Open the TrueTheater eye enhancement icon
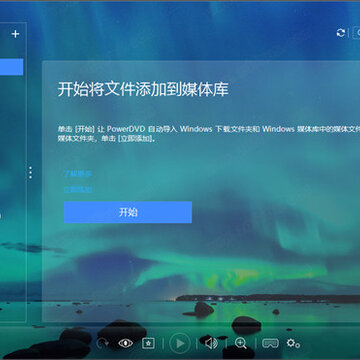360x360 pixels. (x=126, y=343)
